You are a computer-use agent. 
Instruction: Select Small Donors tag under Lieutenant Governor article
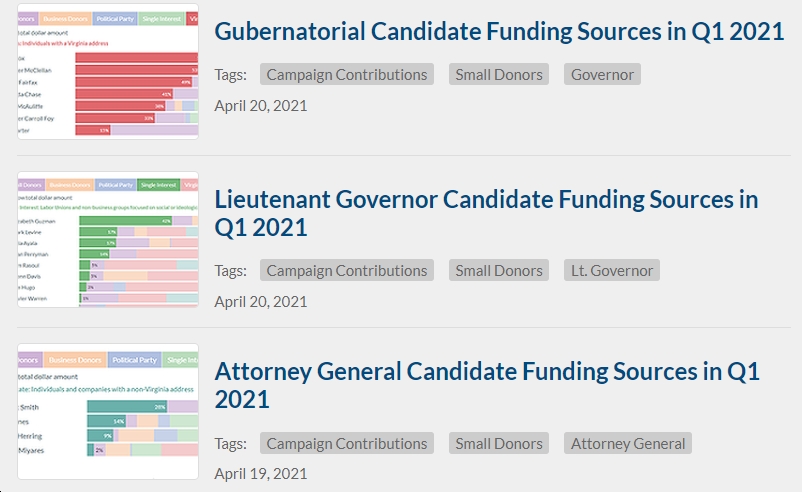pos(499,271)
